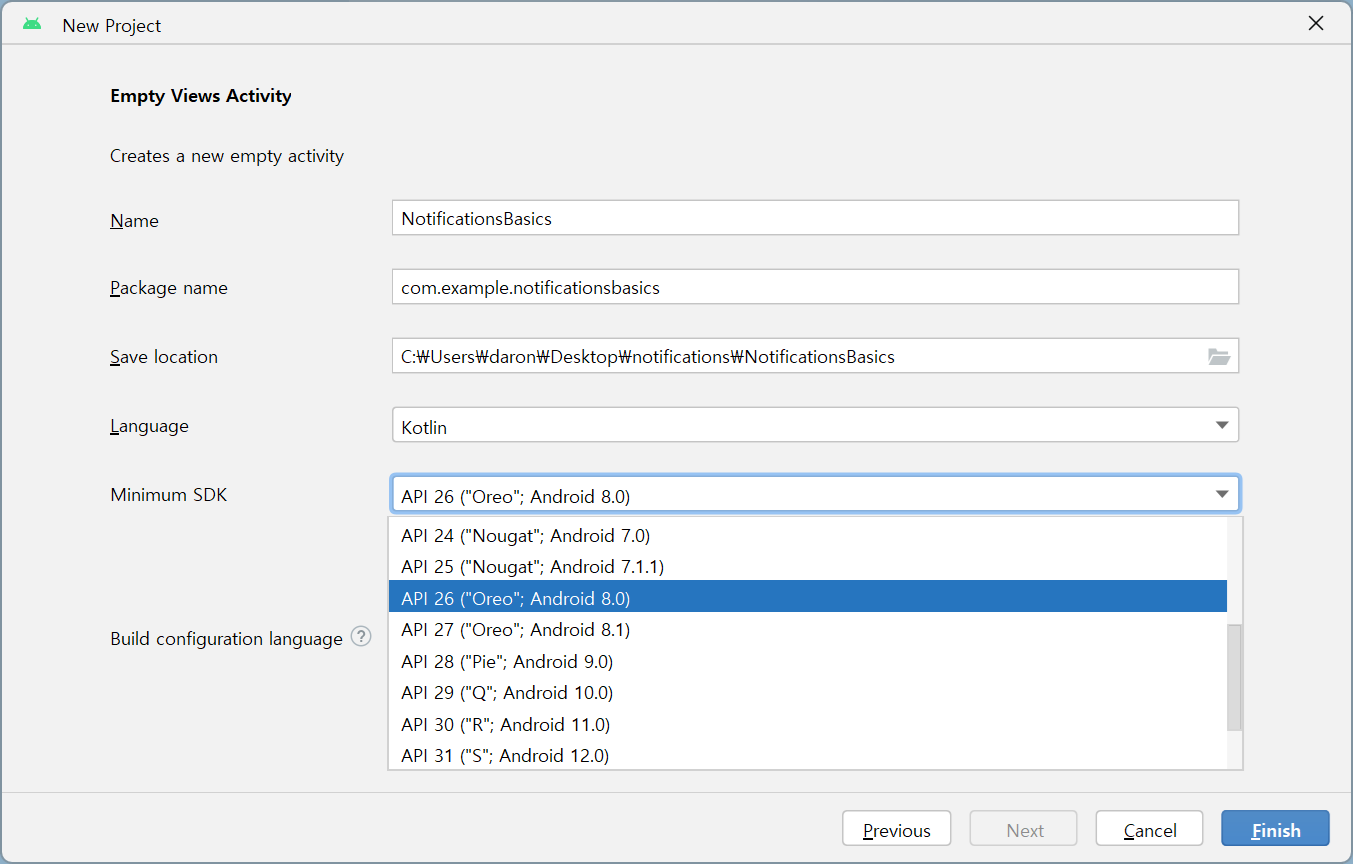The image size is (1353, 864).
Task: Close the New Project dialog
Action: (x=1316, y=24)
